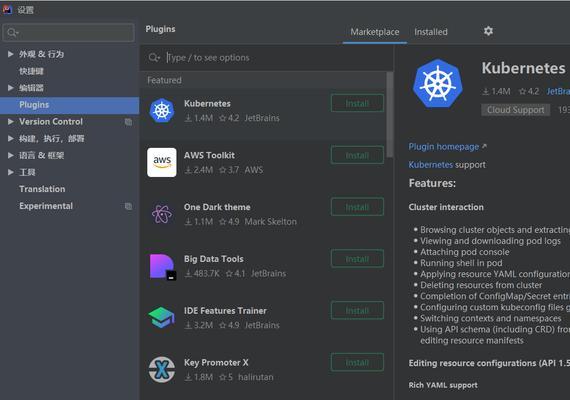Click 'Deleting resources from cluster' text

pos(481,285)
